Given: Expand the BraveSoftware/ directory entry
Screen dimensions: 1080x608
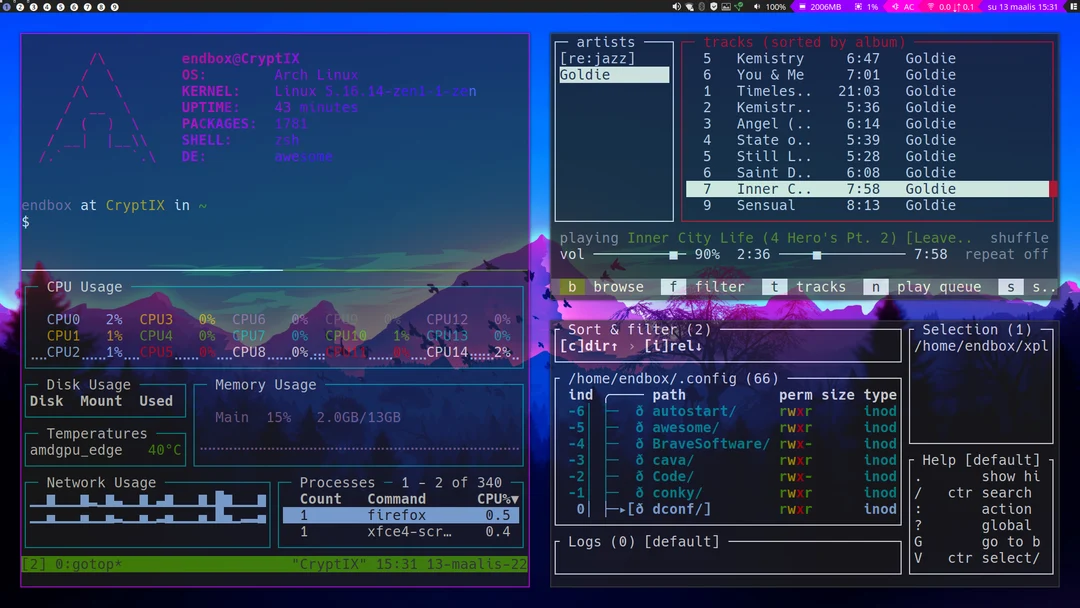Looking at the screenshot, I should [706, 443].
